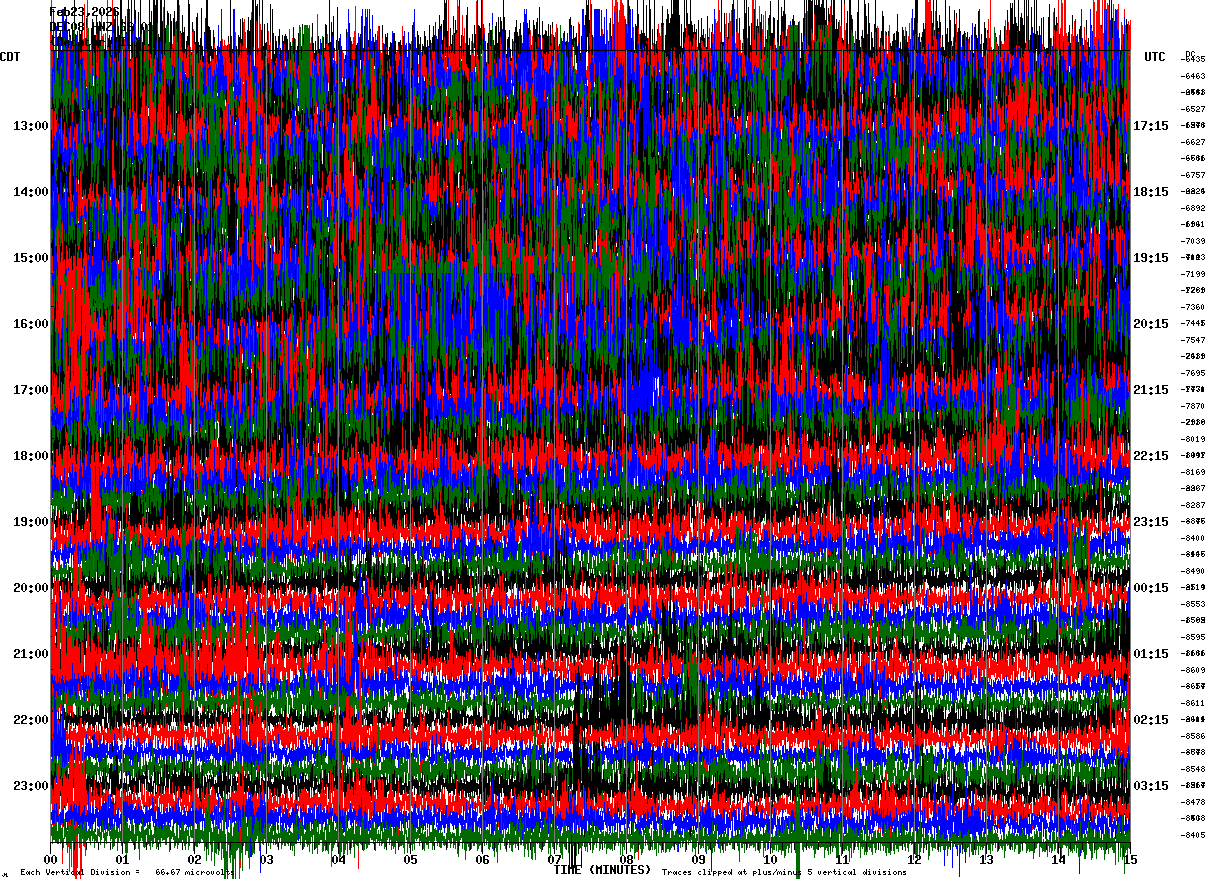
Task: Click DC offset value -8019
Action: [1194, 439]
